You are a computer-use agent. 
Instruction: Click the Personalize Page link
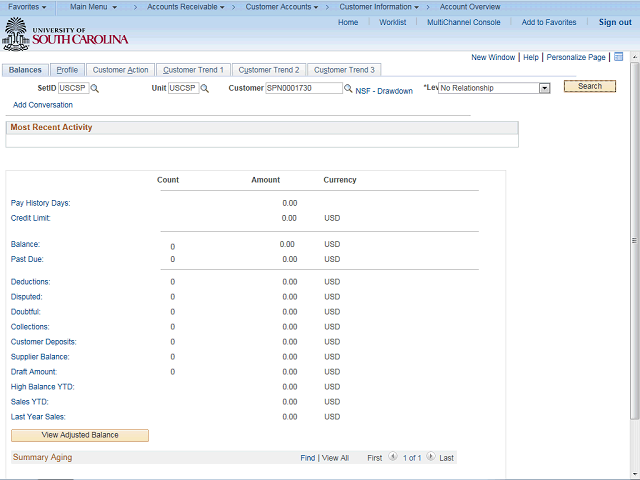576,58
